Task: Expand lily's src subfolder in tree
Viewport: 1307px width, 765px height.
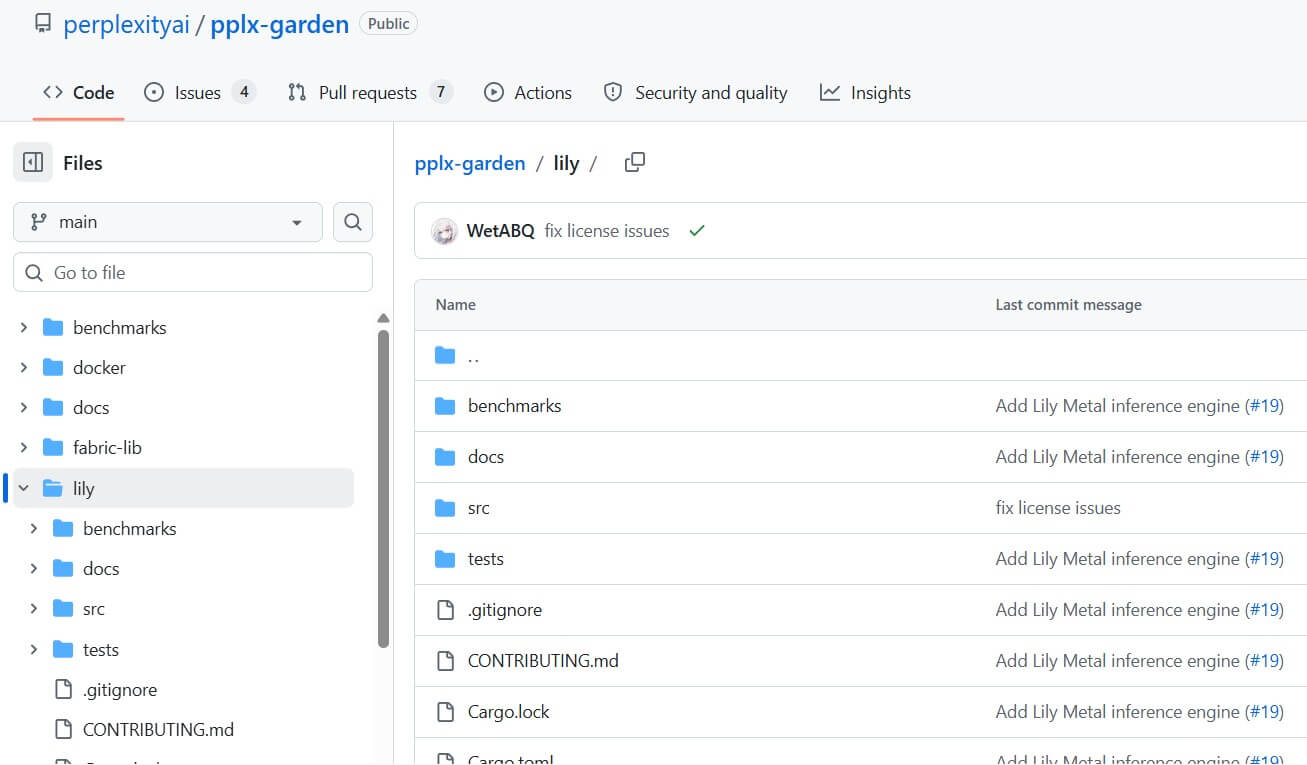Action: (x=34, y=609)
